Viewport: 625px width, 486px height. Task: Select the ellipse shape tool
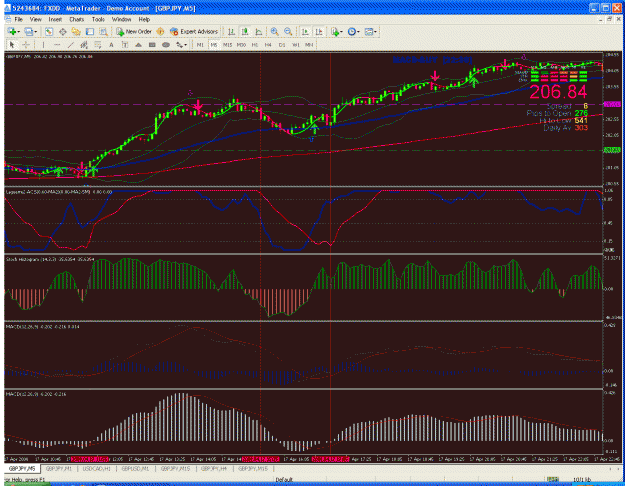166,45
